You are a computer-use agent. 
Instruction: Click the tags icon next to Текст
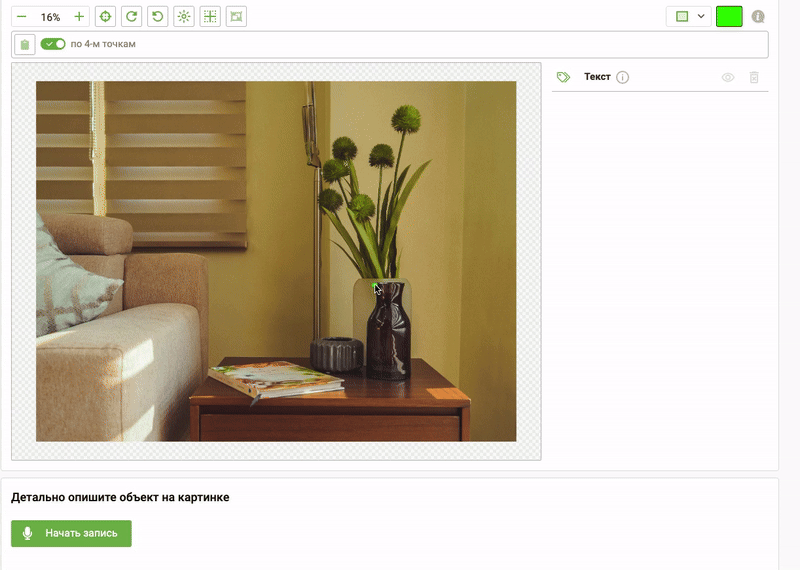pos(563,77)
